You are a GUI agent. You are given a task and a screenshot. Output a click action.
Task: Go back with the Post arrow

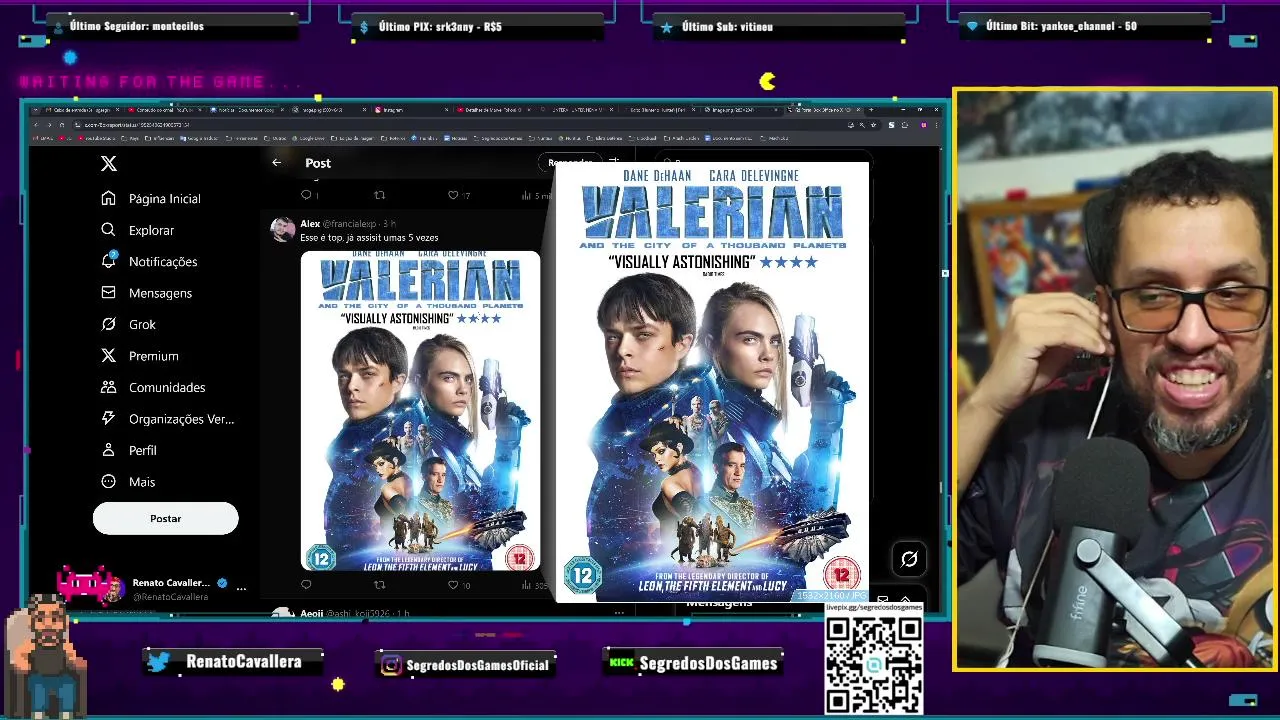tap(277, 163)
